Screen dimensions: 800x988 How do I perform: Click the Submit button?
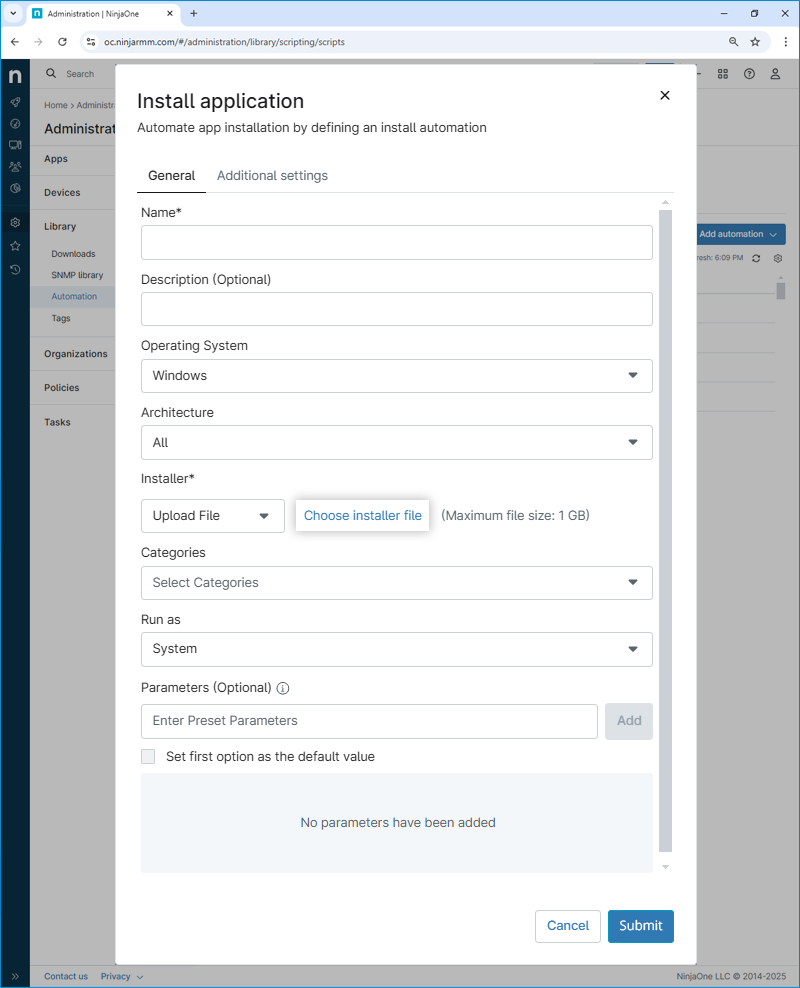point(640,926)
